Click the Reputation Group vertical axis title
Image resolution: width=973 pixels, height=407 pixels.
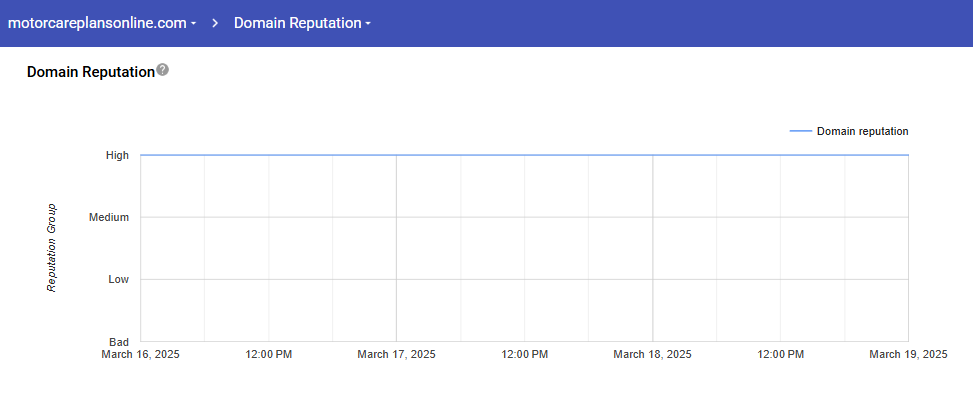(52, 248)
